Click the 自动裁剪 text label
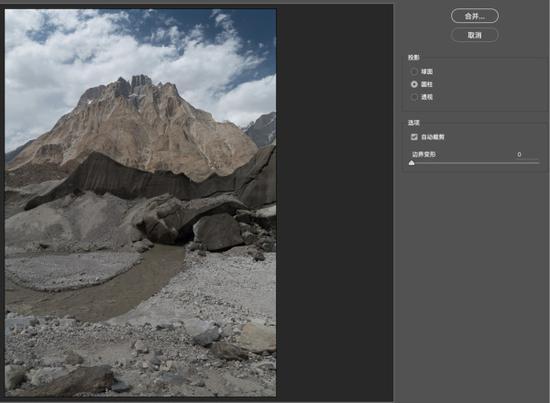Screen dimensions: 550x403 tap(433, 137)
